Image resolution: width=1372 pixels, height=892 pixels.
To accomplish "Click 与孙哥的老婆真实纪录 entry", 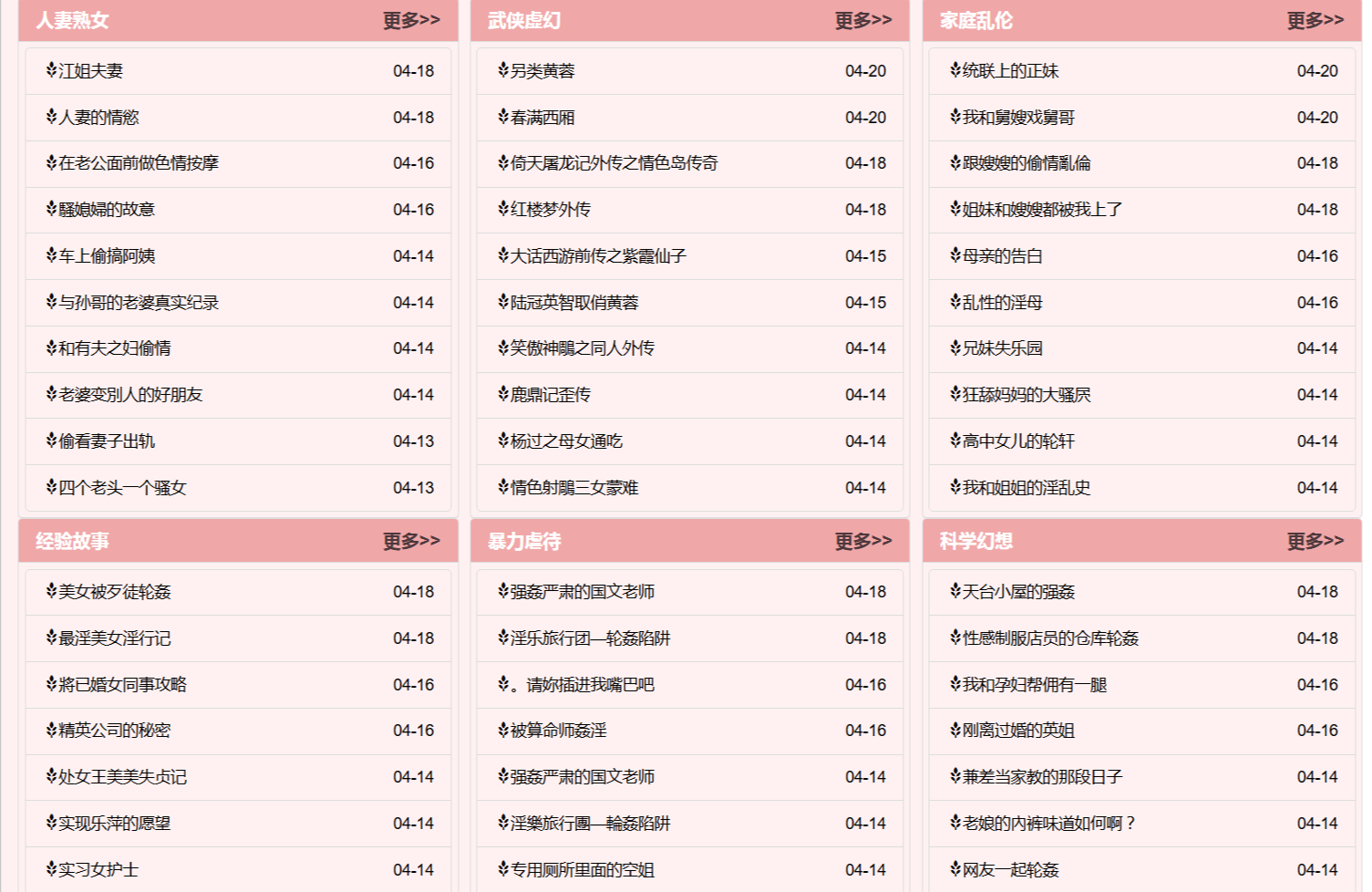I will point(139,303).
